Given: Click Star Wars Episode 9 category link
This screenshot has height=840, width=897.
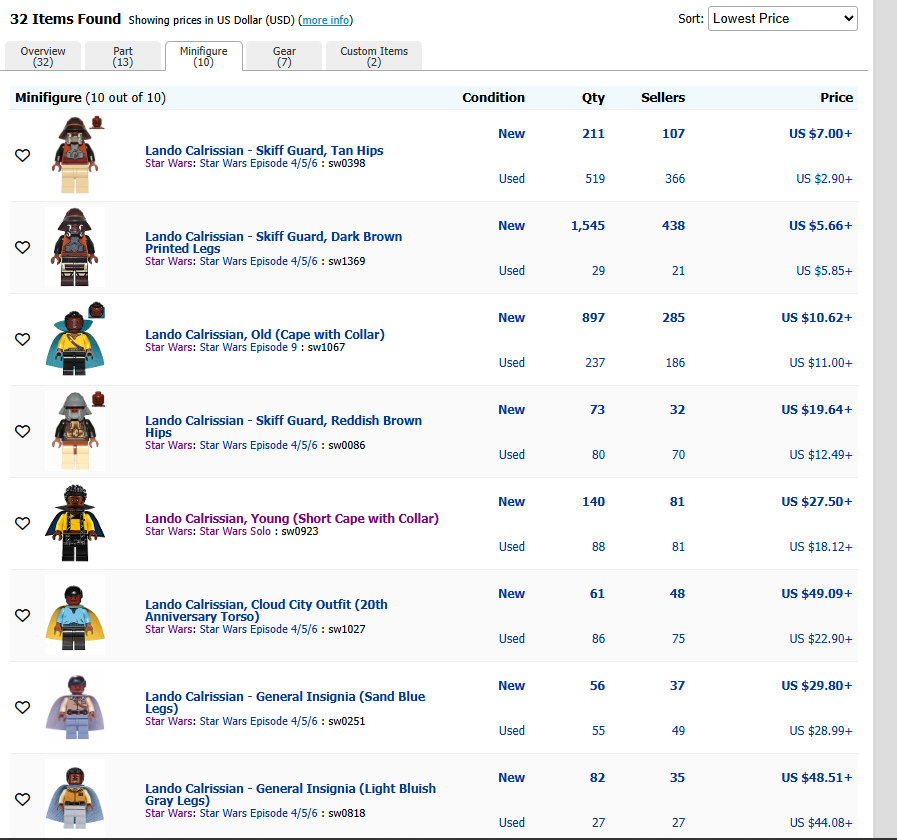Looking at the screenshot, I should (x=248, y=347).
